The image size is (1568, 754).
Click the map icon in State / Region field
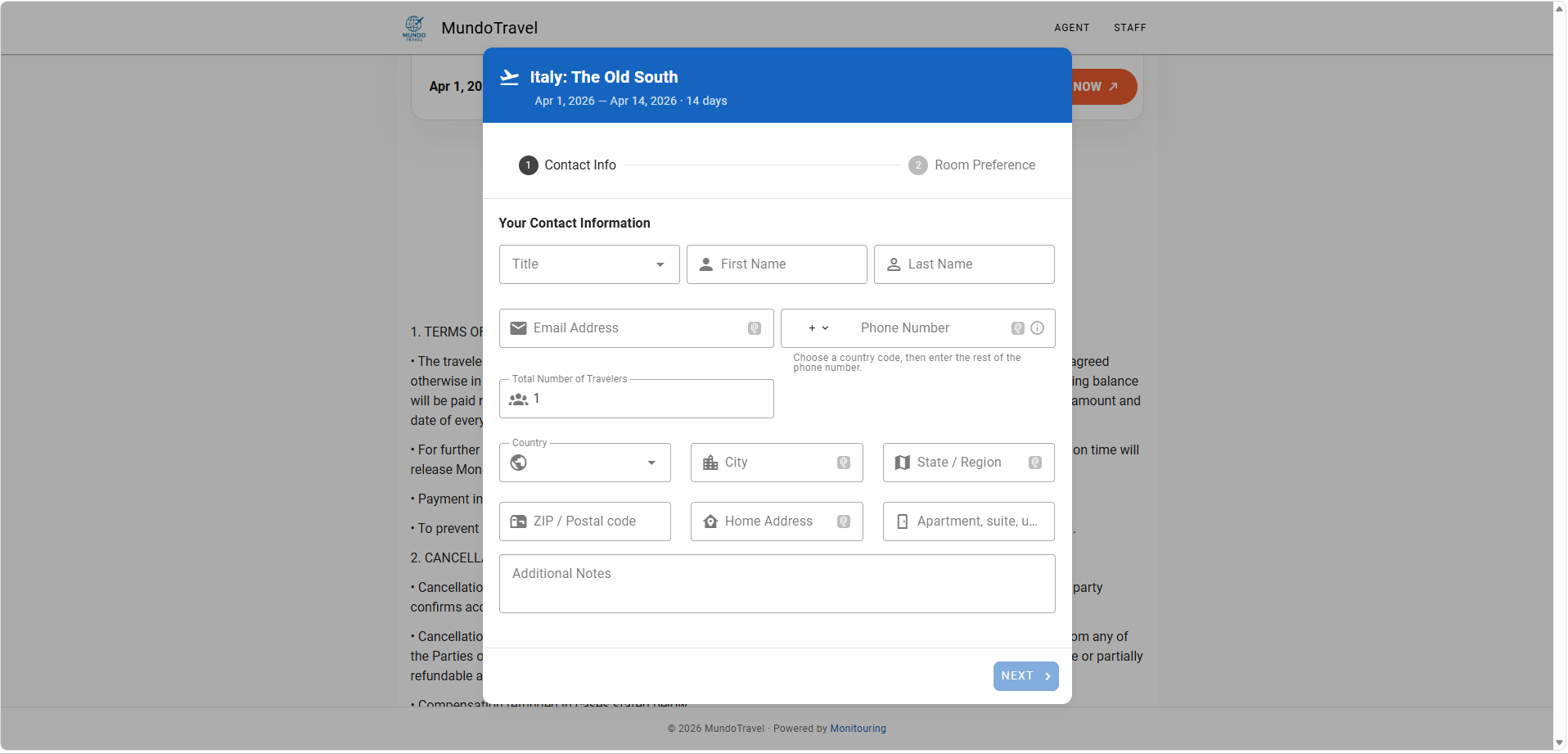[902, 463]
